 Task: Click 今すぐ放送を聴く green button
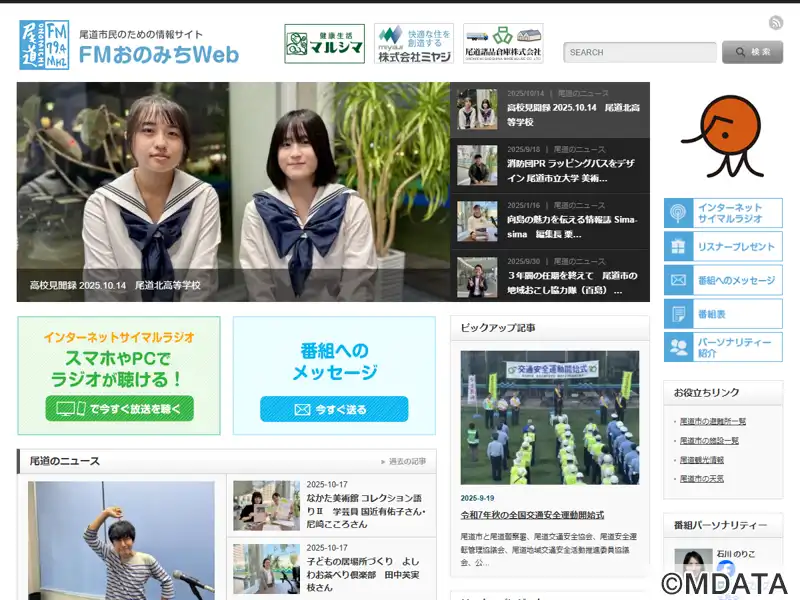[x=119, y=409]
